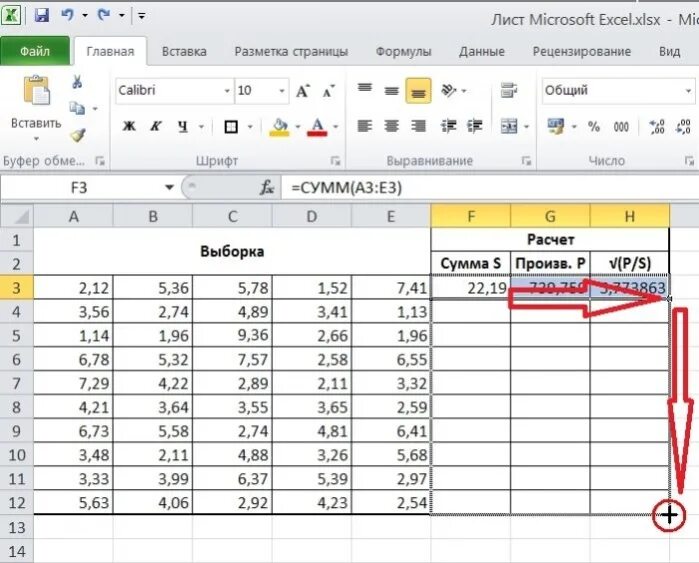This screenshot has height=563, width=699.
Task: Click the Decrease Decimal icon
Action: (x=683, y=127)
